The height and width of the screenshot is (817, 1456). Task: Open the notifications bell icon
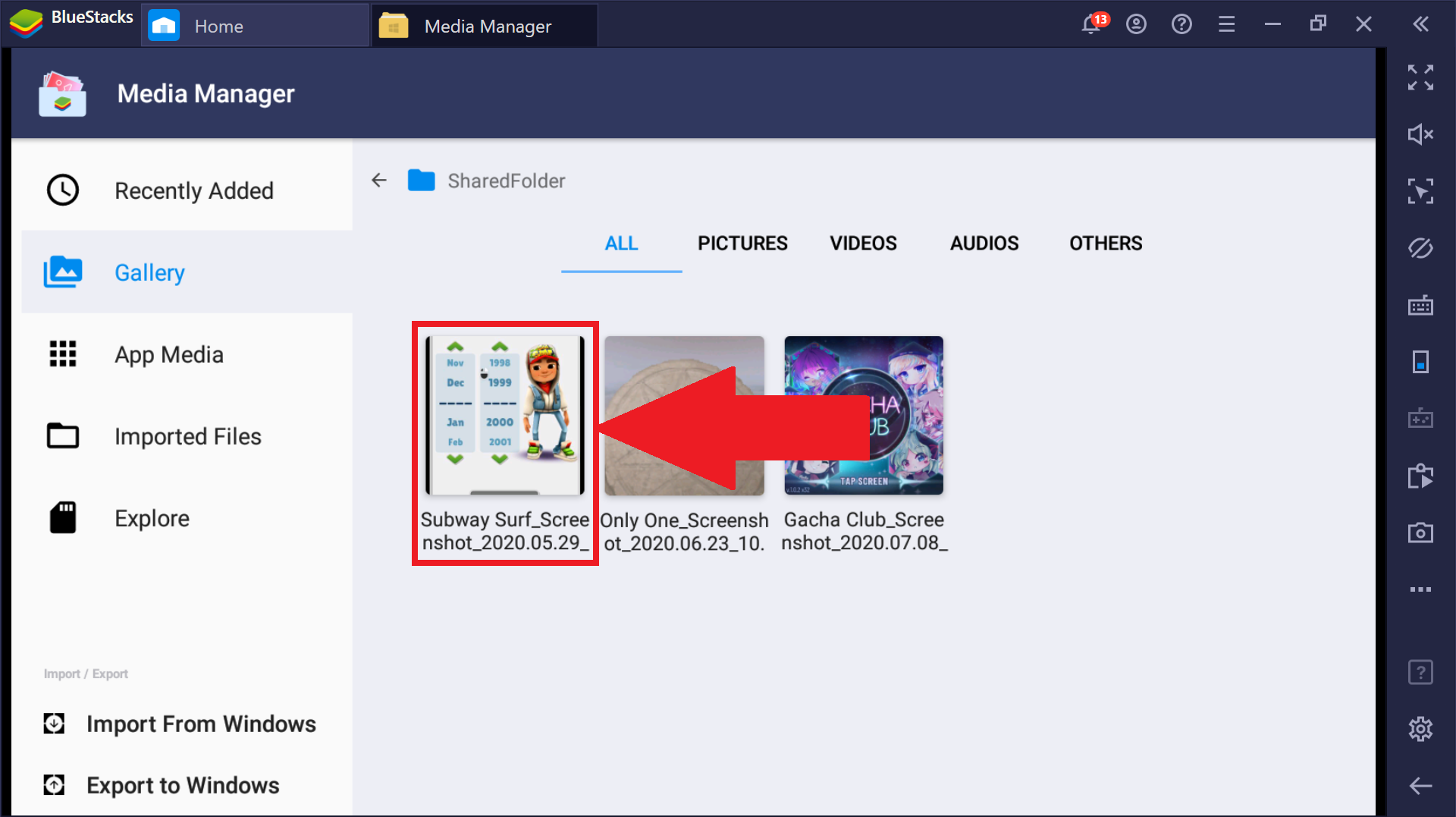[x=1092, y=24]
